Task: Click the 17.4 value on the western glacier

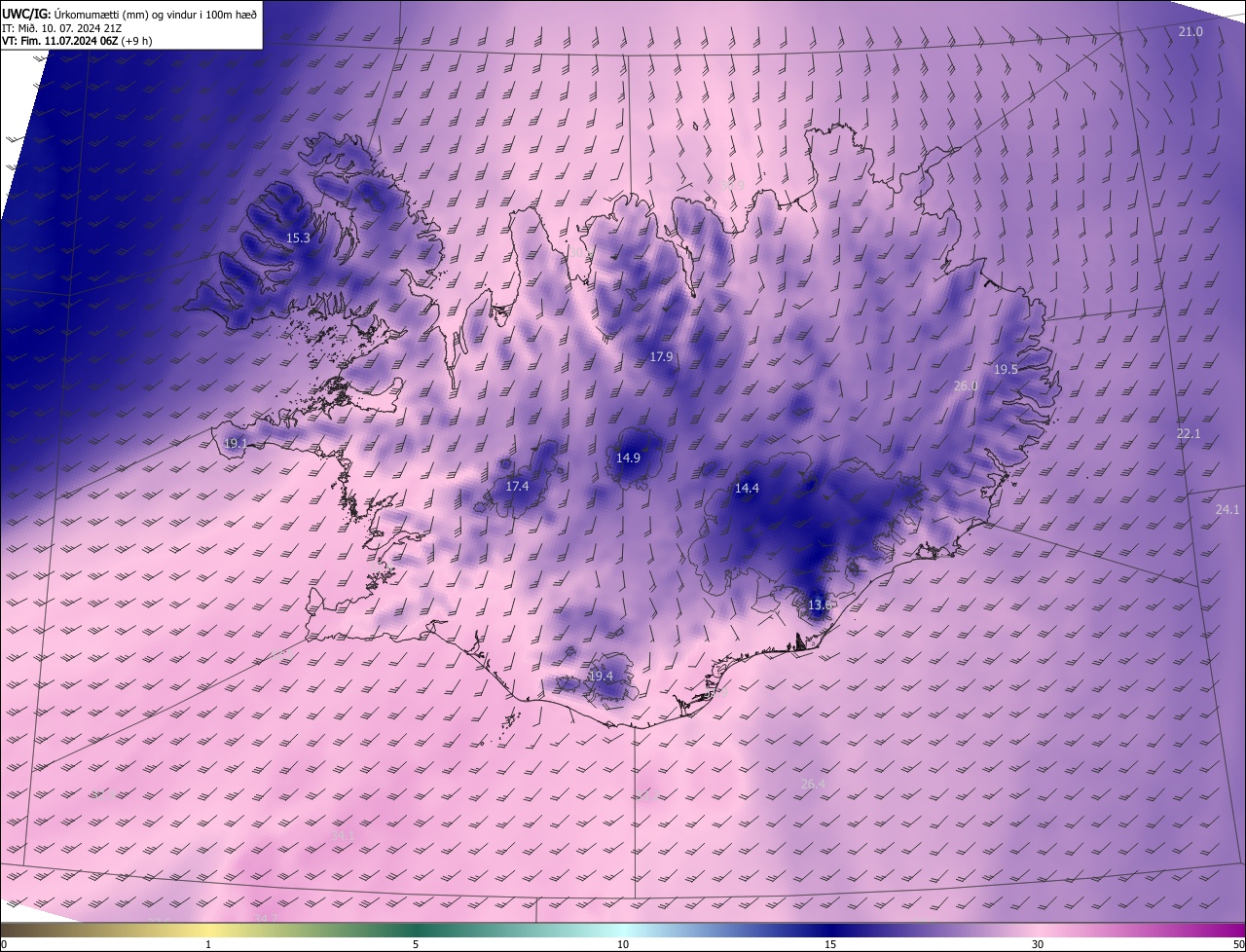Action: tap(517, 487)
